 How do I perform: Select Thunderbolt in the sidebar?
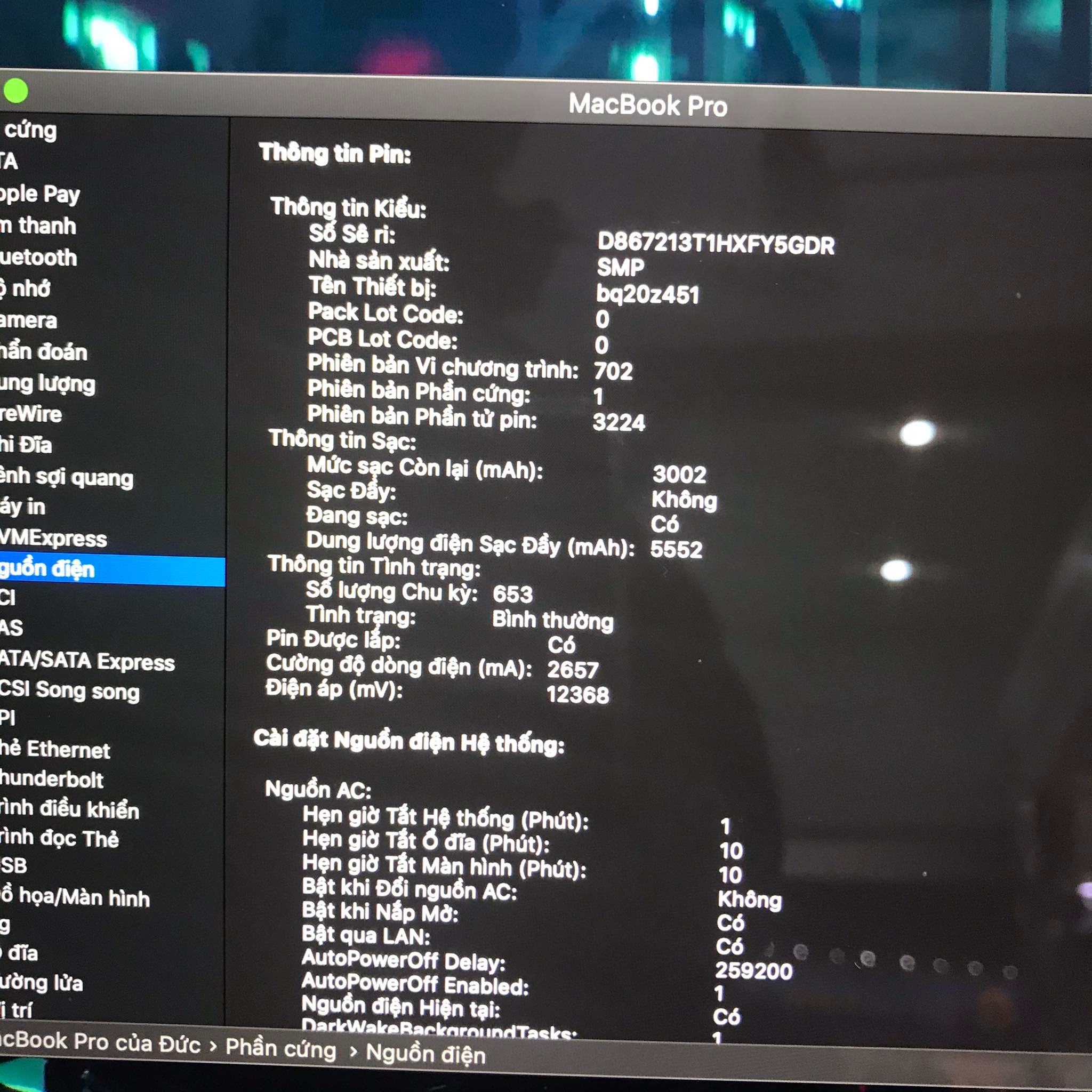51,780
